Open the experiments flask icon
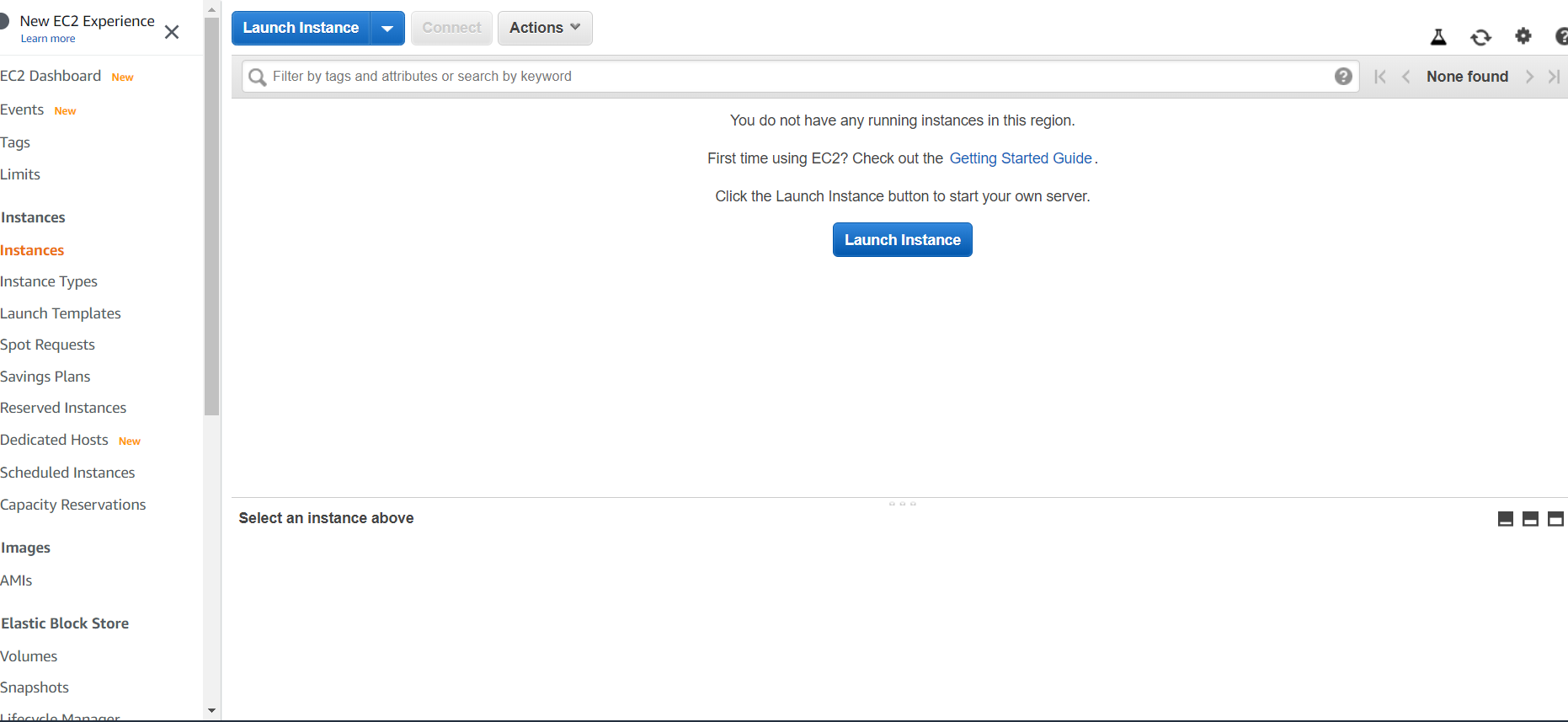Viewport: 1568px width, 722px height. (x=1438, y=37)
